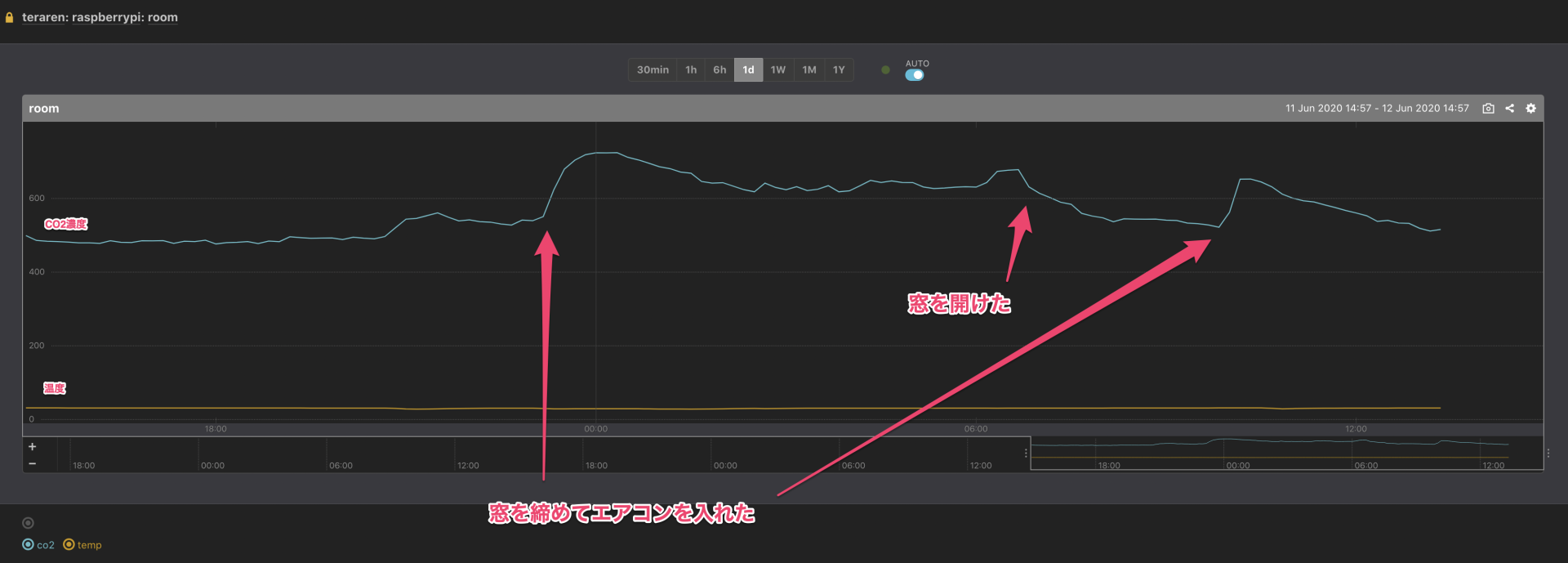Open chart settings gear icon
The image size is (1568, 563).
[1530, 109]
